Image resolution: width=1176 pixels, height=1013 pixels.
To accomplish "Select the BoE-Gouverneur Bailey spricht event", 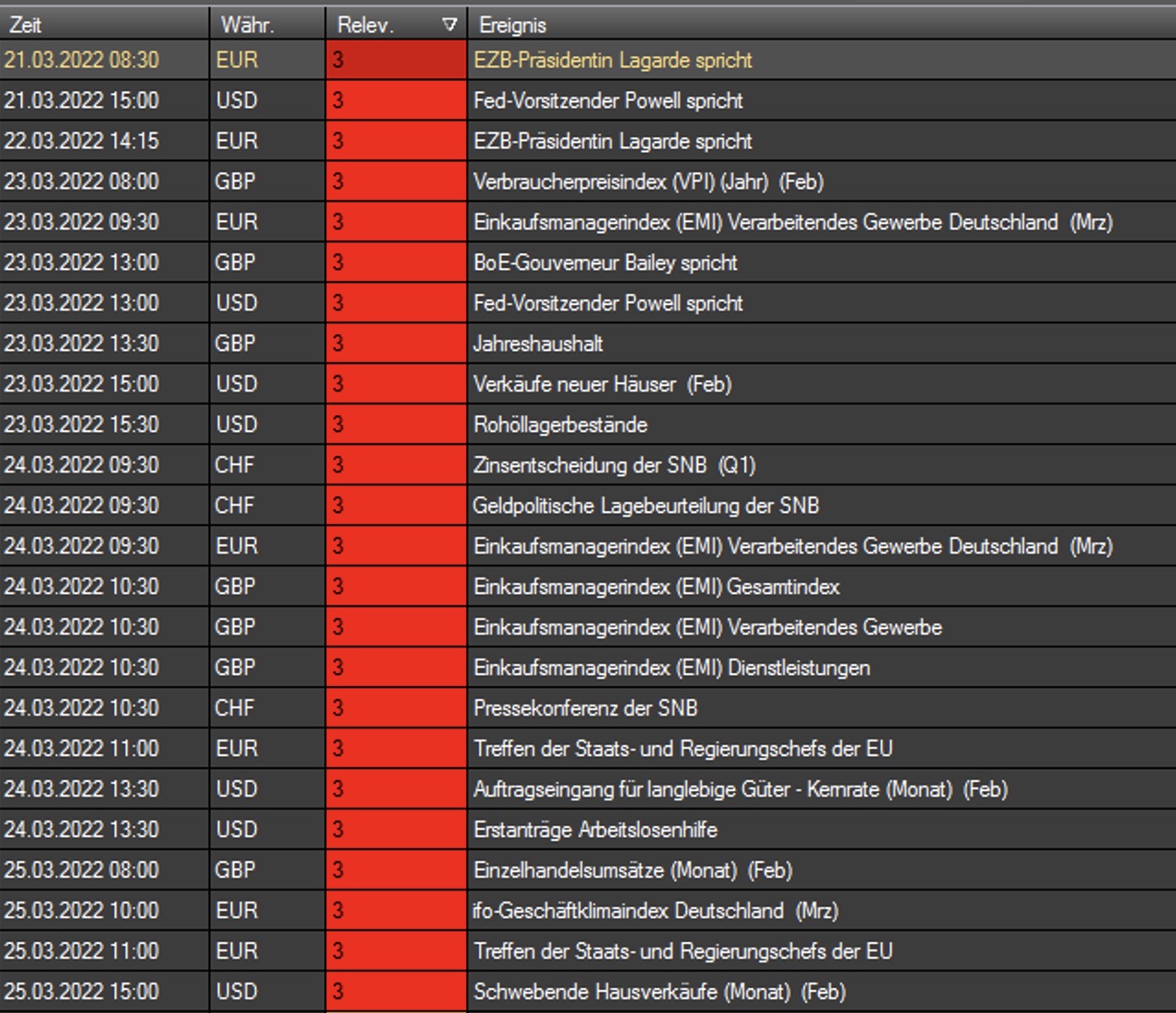I will [x=605, y=262].
